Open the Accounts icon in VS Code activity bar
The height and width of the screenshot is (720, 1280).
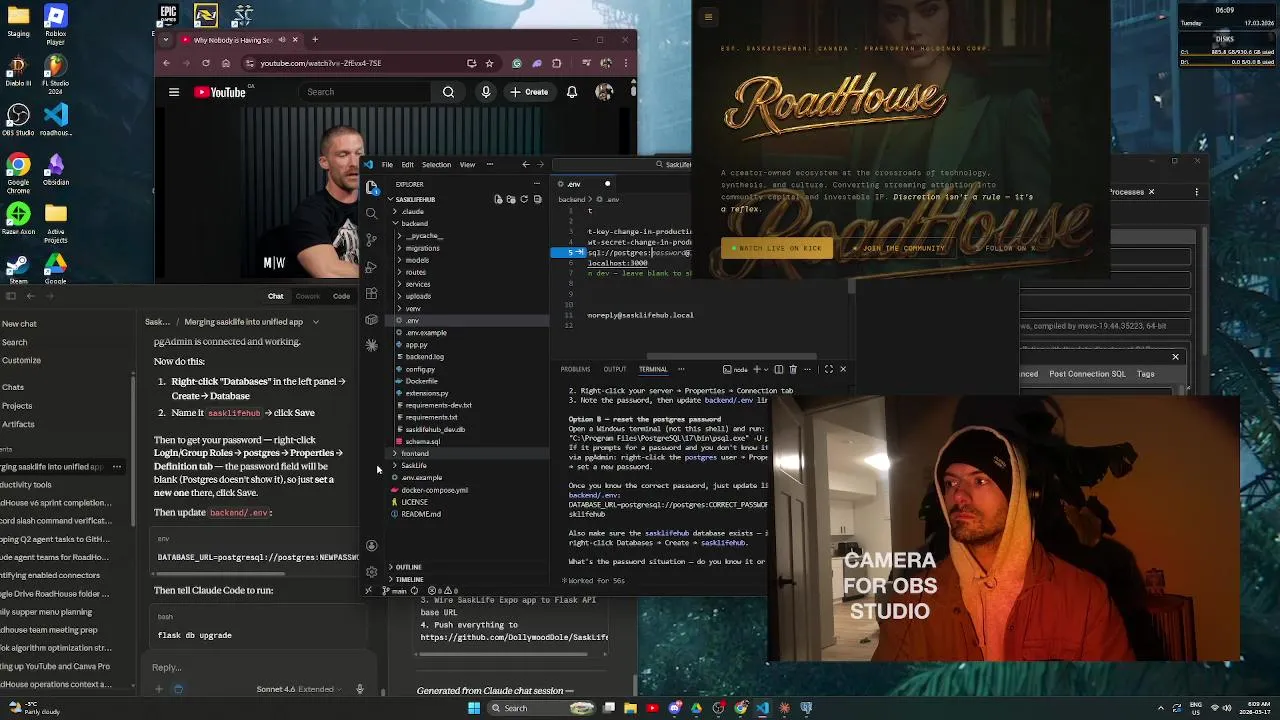[x=372, y=546]
